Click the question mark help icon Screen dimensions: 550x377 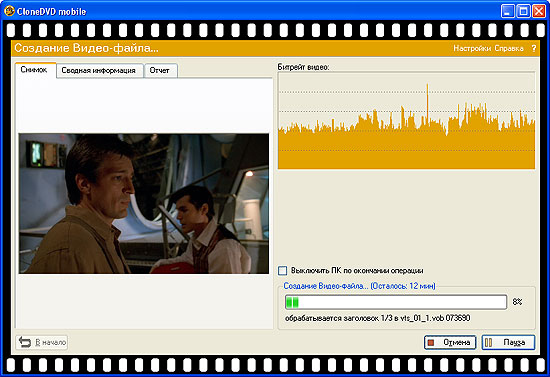tap(534, 48)
